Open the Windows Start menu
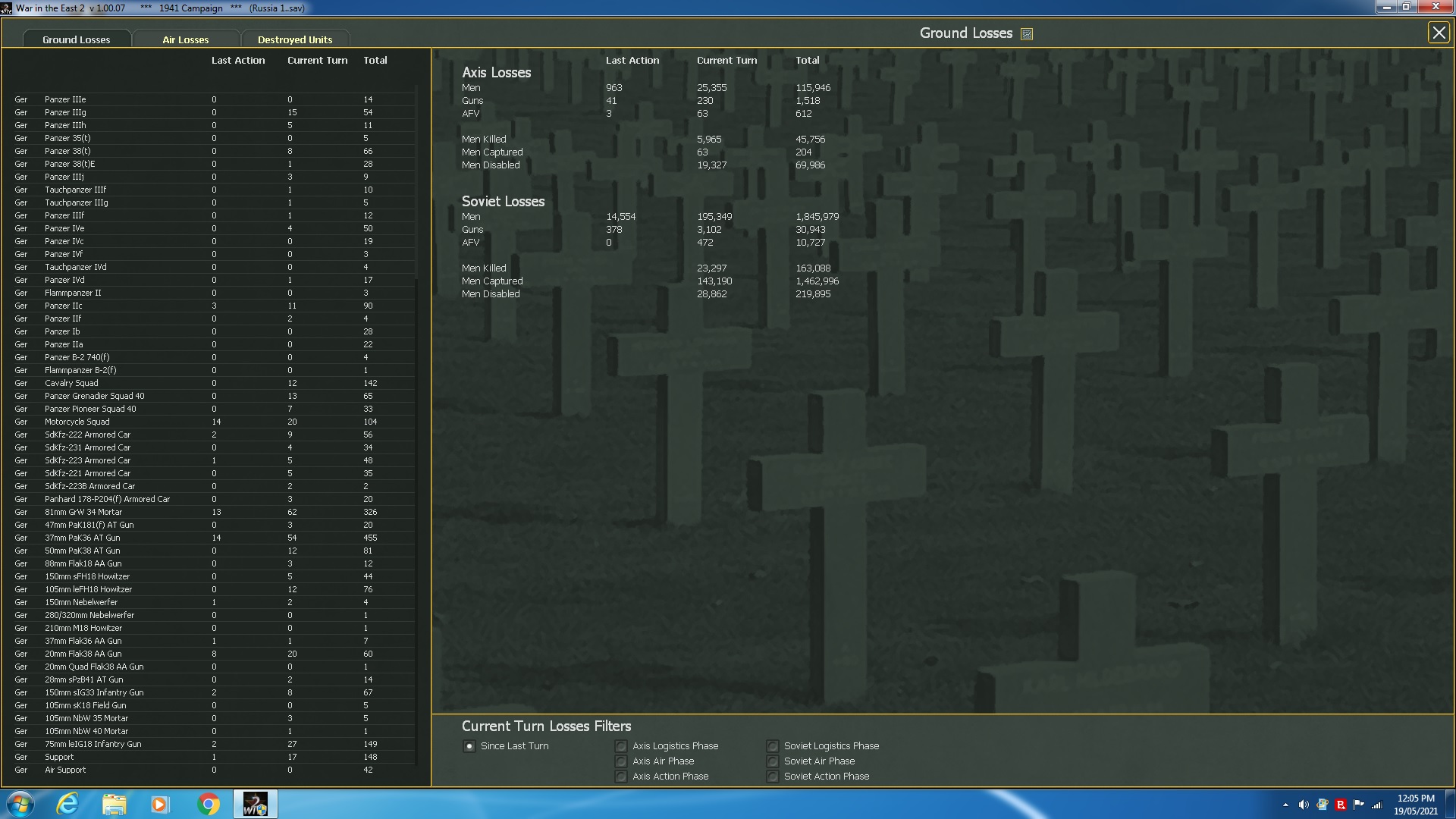This screenshot has height=819, width=1456. [x=20, y=804]
